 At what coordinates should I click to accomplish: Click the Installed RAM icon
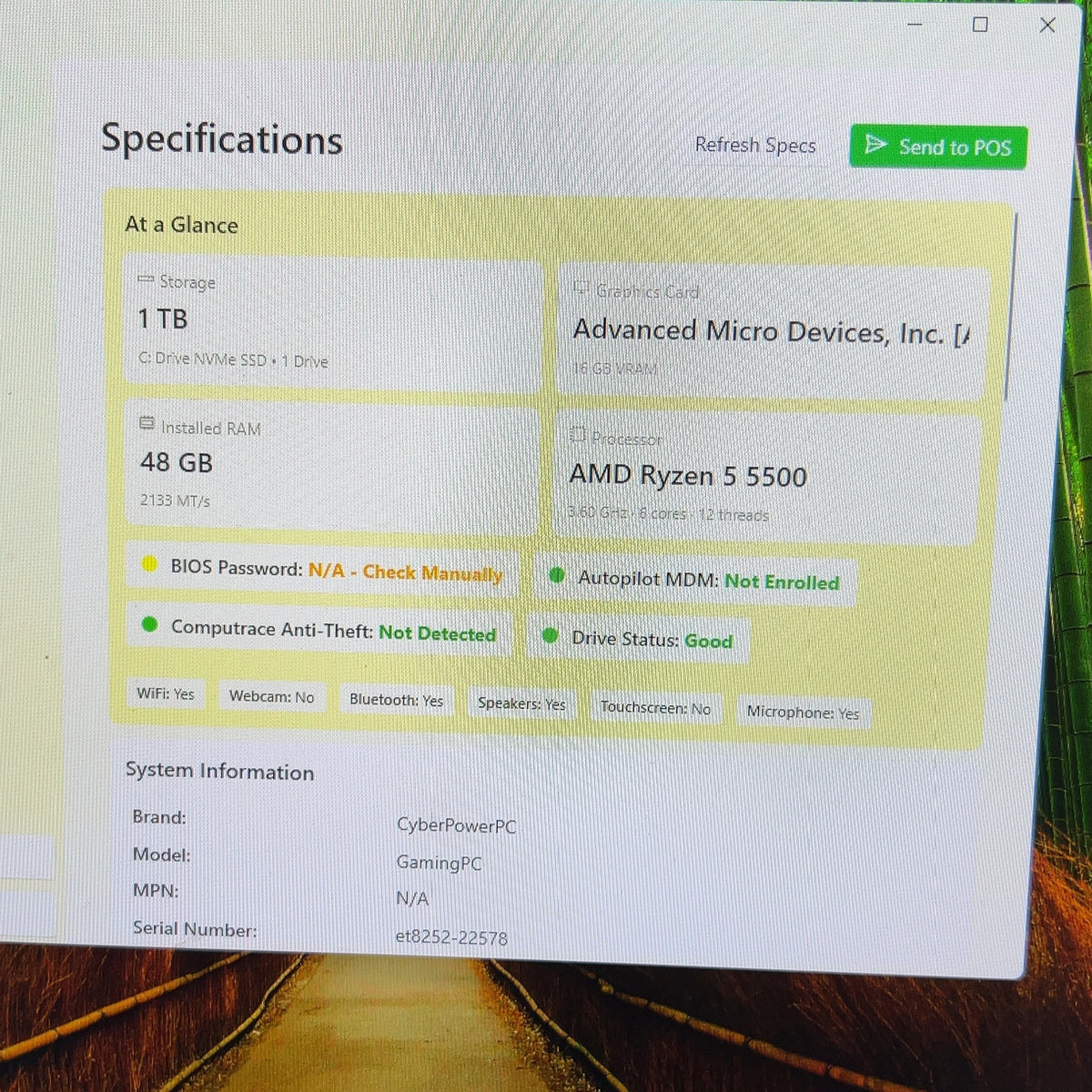tap(147, 424)
